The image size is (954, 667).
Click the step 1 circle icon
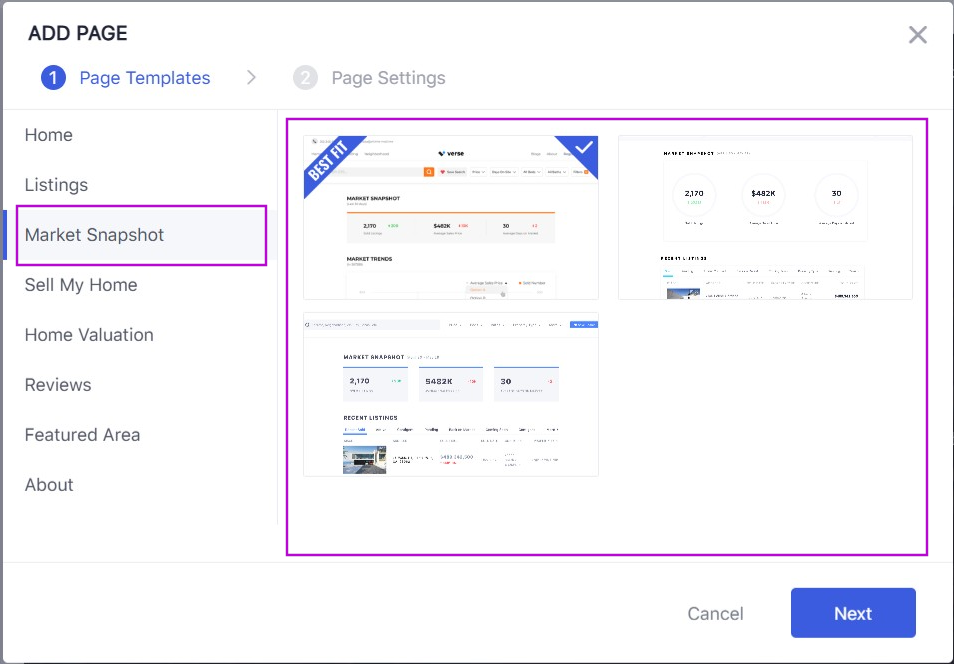tap(53, 78)
